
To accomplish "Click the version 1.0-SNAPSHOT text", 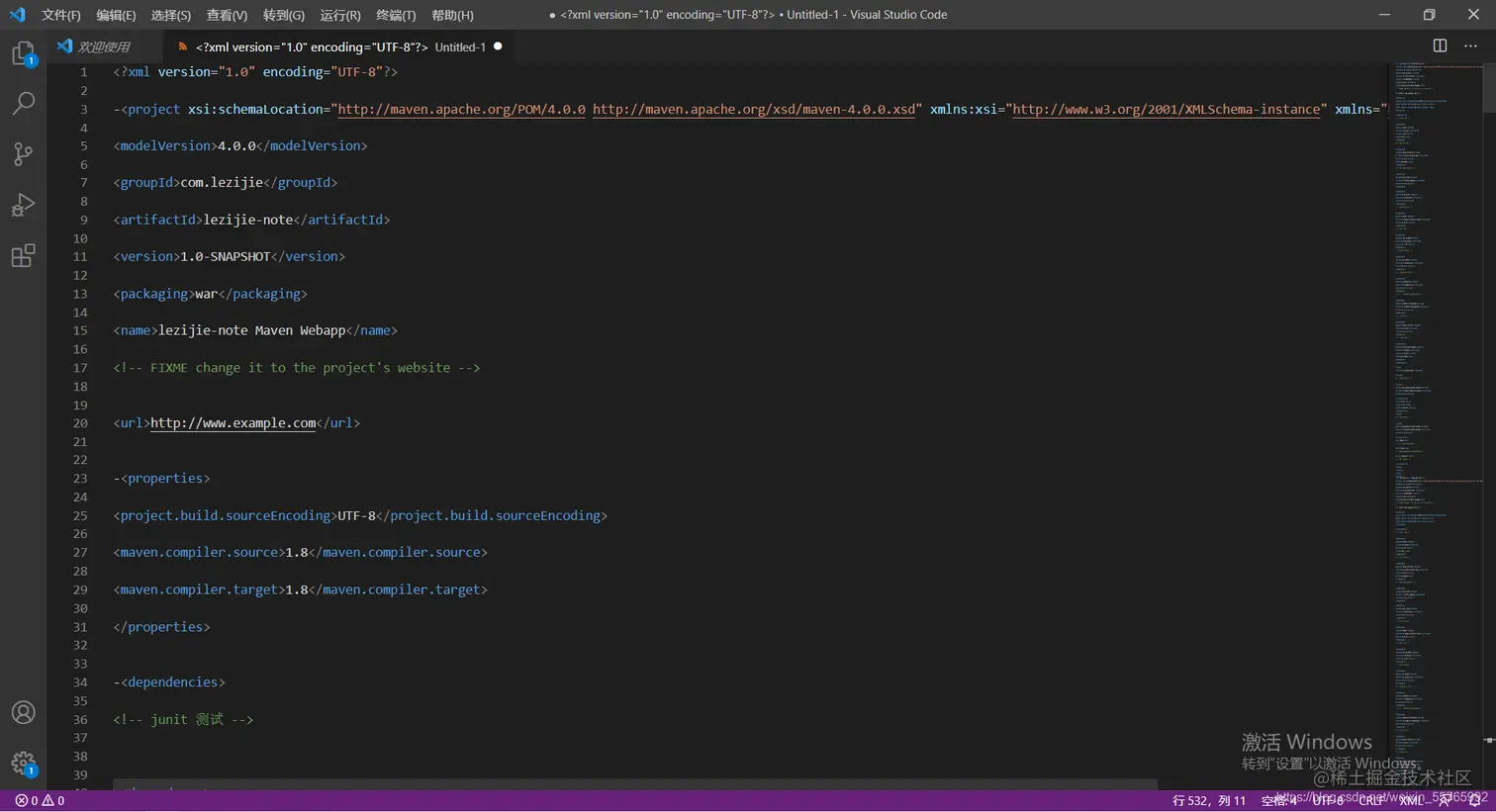I will 230,256.
